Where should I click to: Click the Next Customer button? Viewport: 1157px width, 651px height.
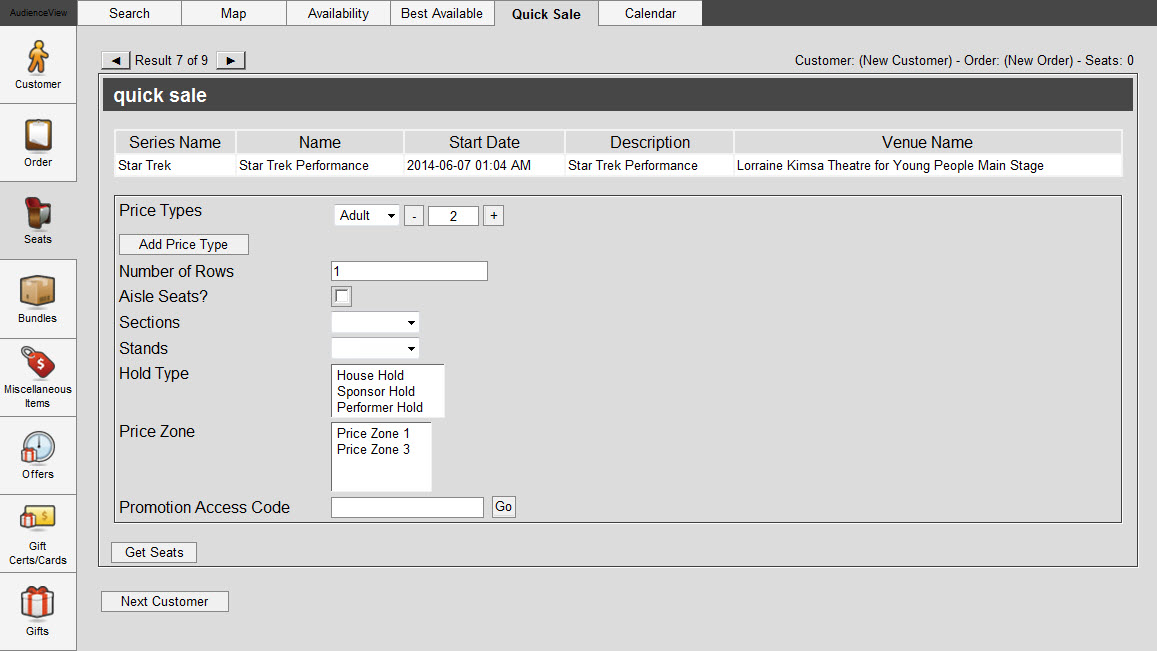pos(165,602)
